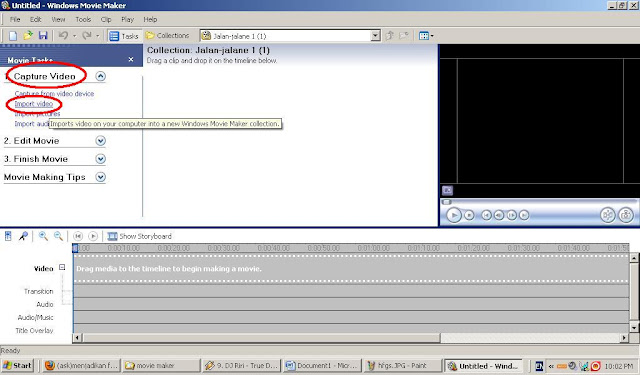Play the preview monitor video
The height and width of the screenshot is (375, 640).
coord(453,215)
